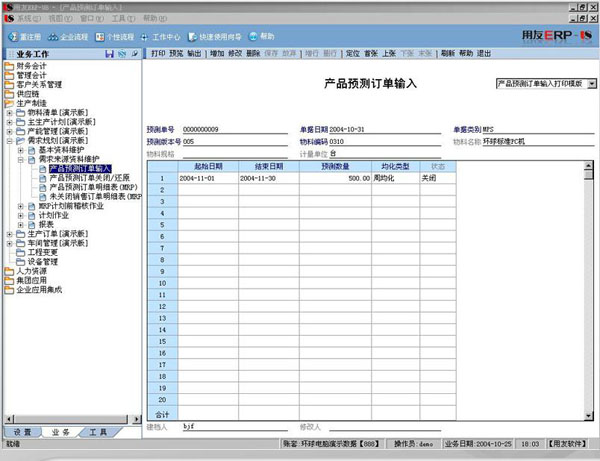Expand the 主生产计划[演示版] node
The width and height of the screenshot is (600, 461).
click(x=10, y=122)
